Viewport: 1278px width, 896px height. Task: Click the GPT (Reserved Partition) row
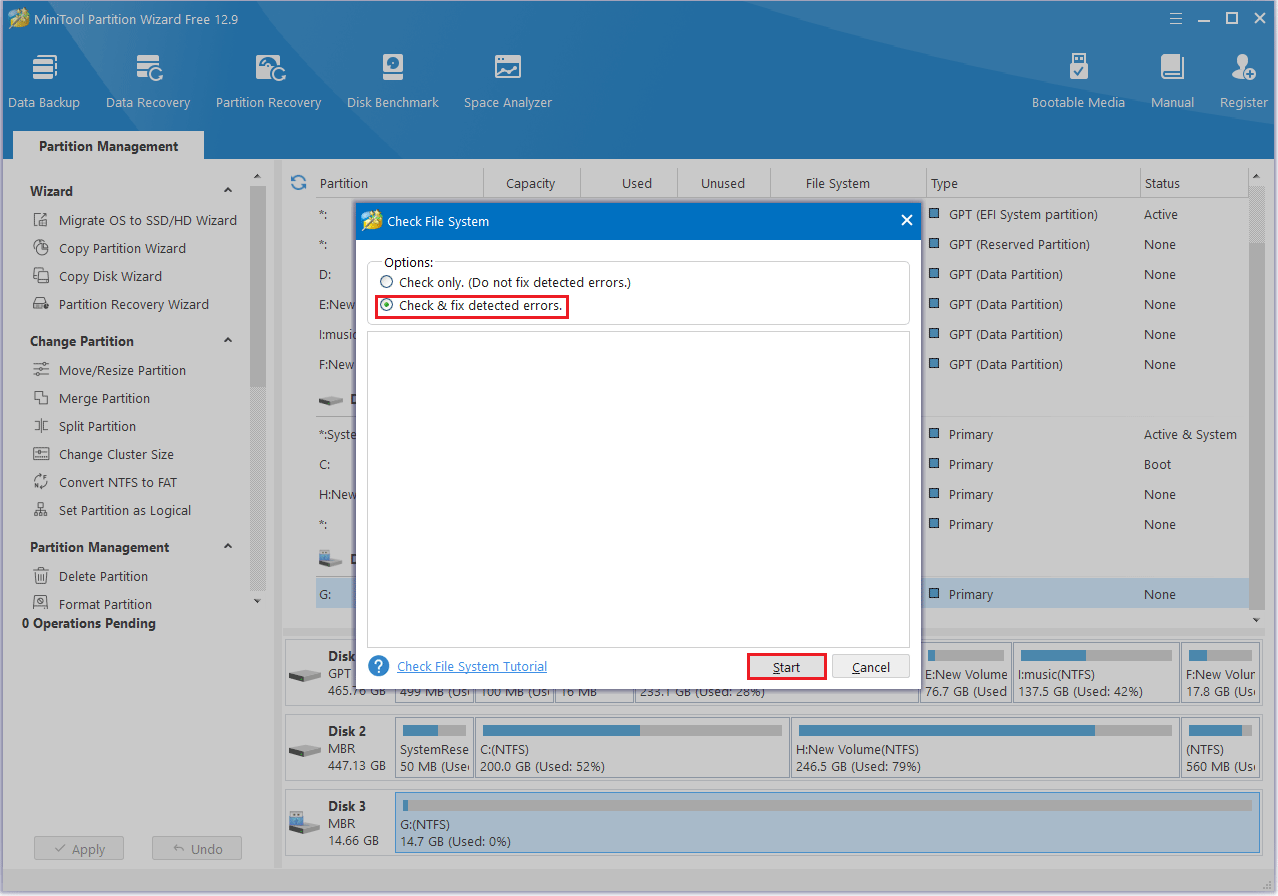782,244
